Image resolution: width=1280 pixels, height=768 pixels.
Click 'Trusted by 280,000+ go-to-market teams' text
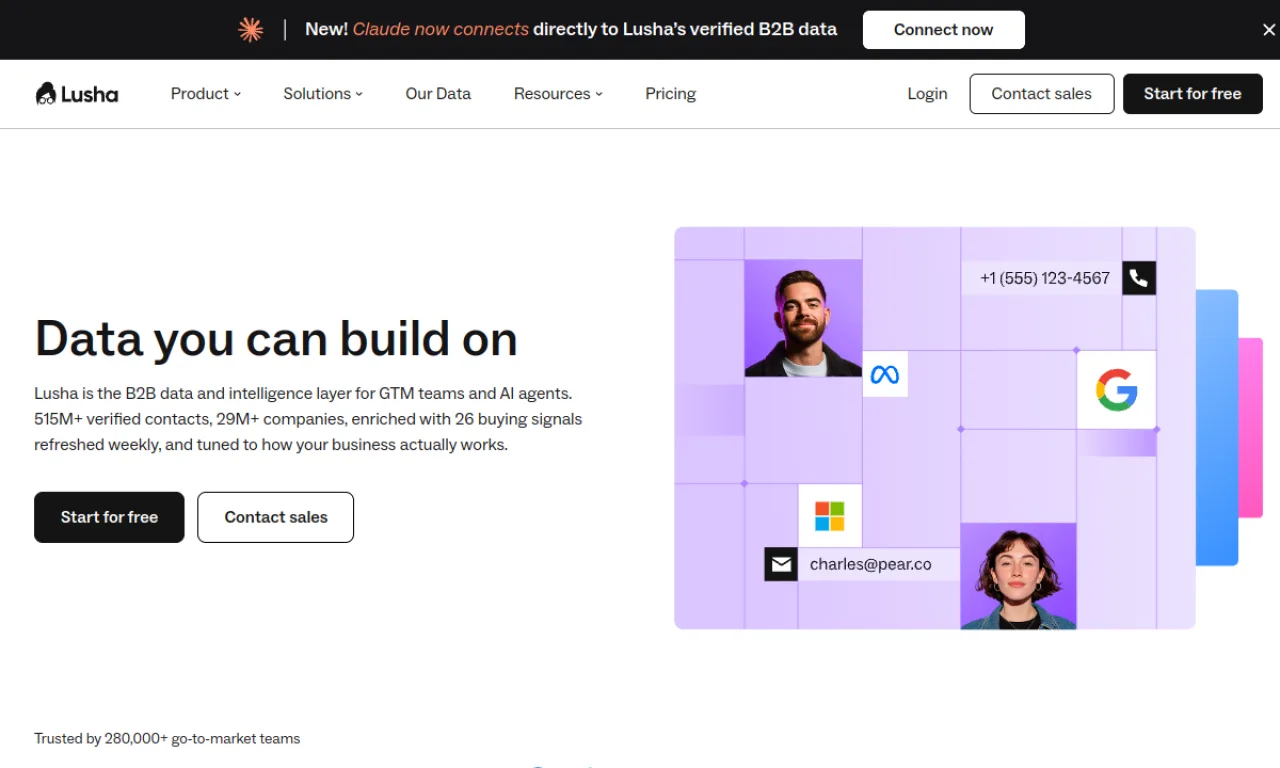[167, 739]
